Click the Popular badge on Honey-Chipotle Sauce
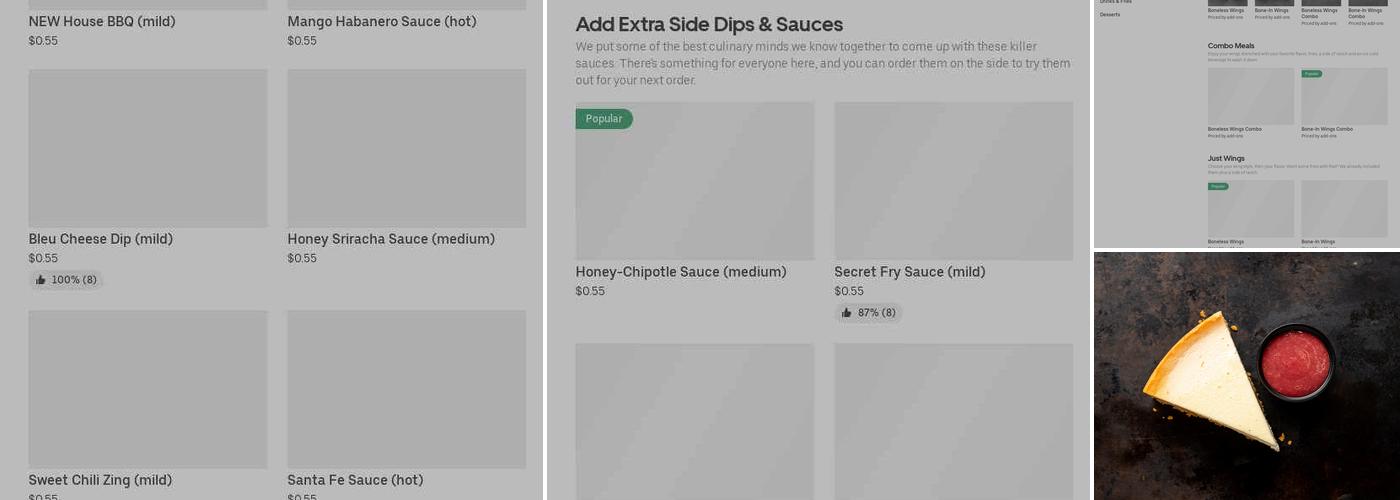 click(603, 119)
